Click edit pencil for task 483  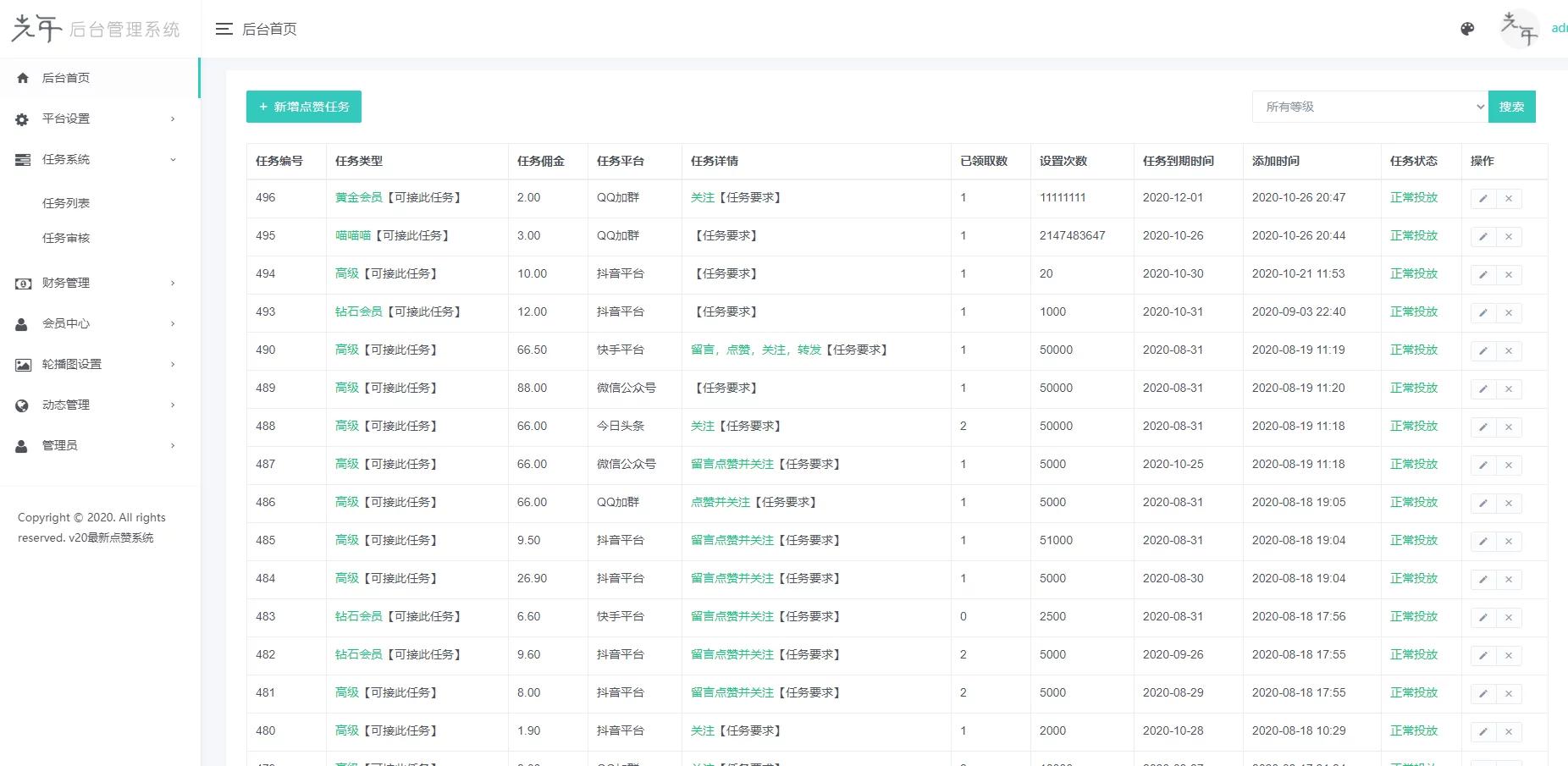coord(1483,618)
